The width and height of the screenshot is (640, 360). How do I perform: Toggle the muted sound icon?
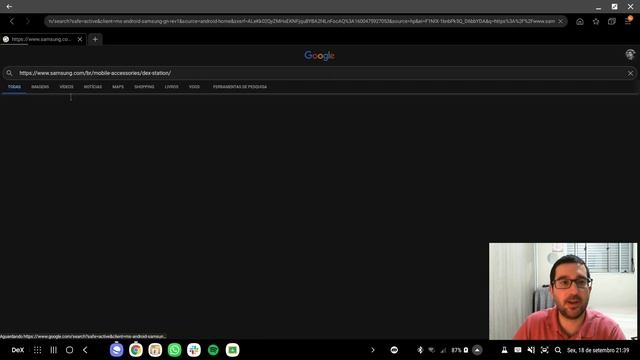click(531, 350)
